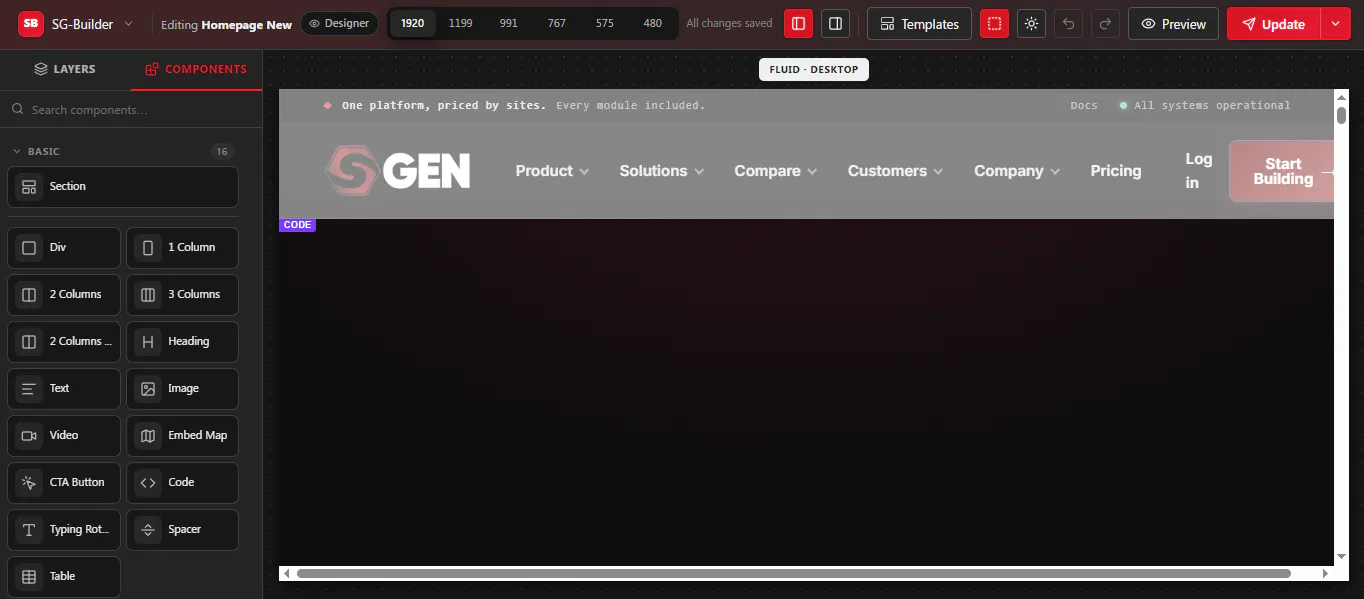Click the SGEN logo in canvas

click(398, 170)
